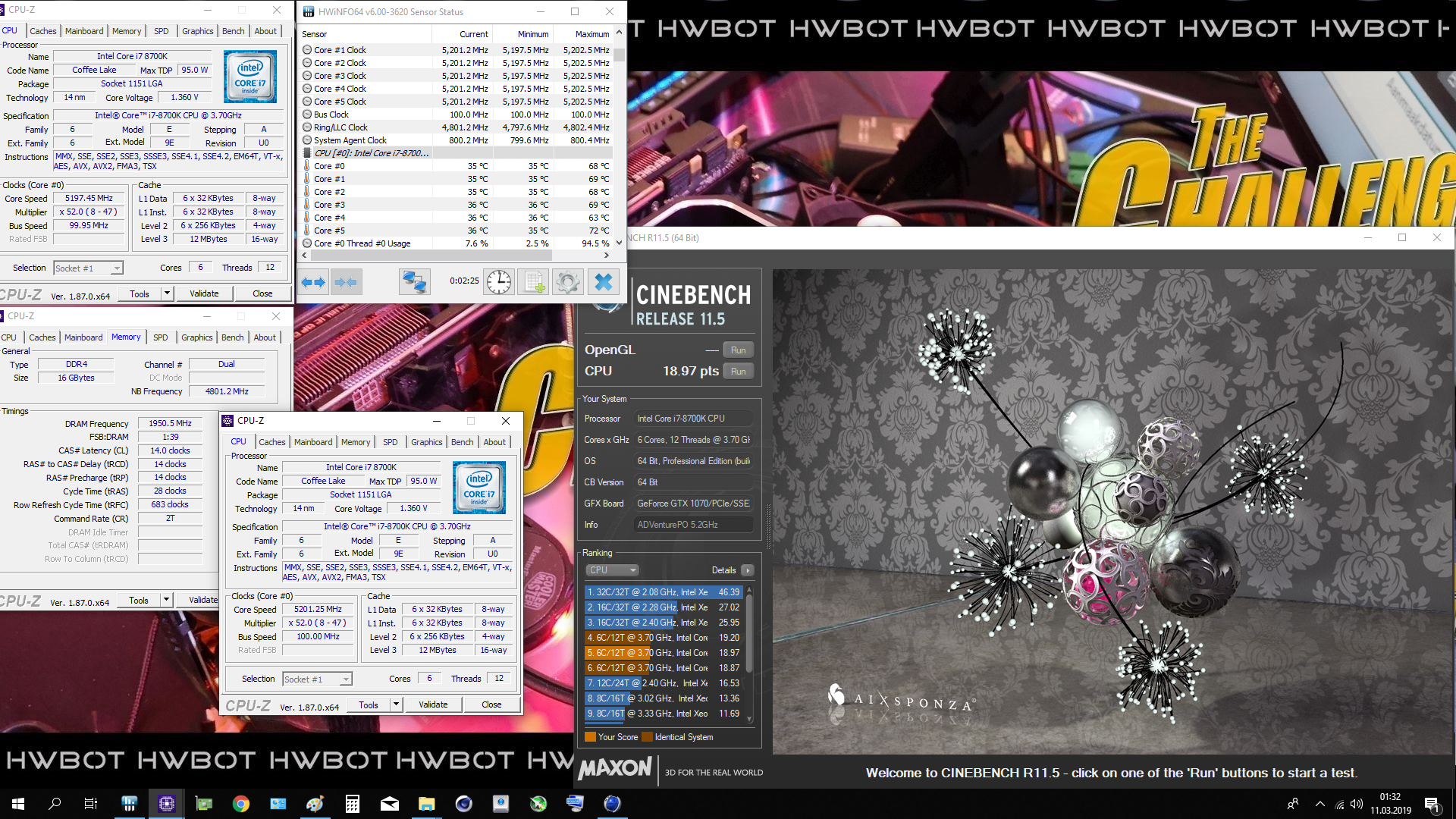
Task: Click the expand-columns arrows button in HWiNFO
Action: click(313, 282)
